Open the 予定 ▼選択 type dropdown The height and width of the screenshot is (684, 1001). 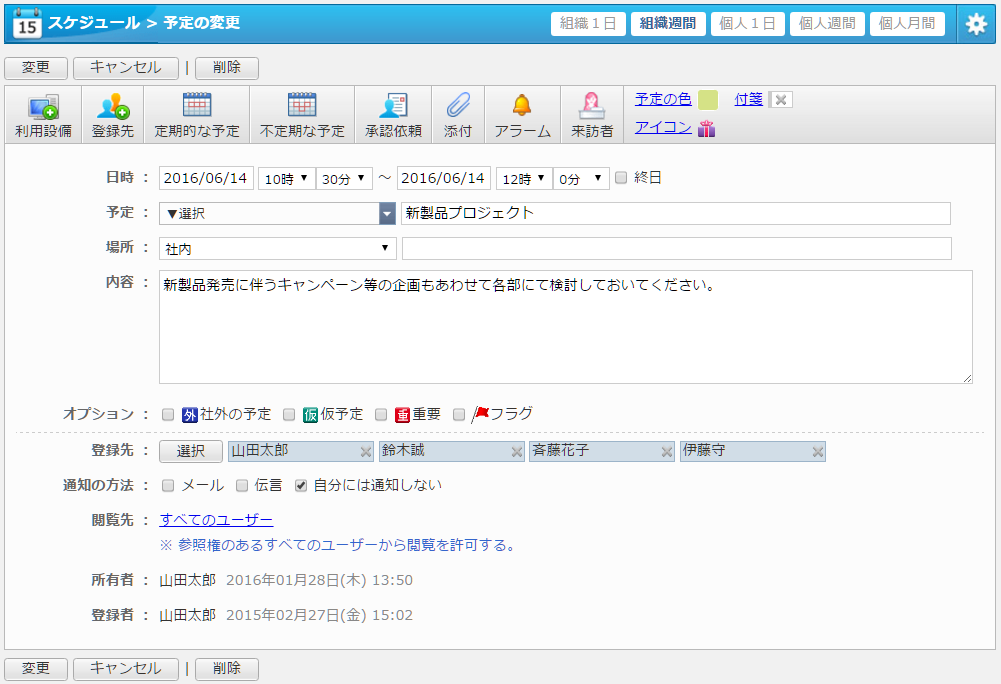click(x=277, y=213)
